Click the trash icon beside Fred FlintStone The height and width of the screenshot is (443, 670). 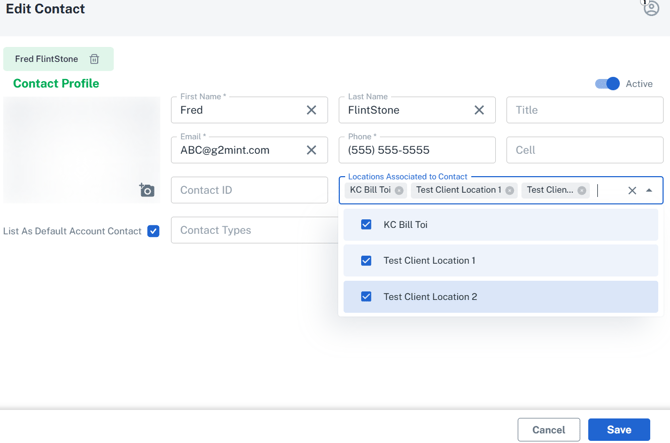[x=95, y=59]
